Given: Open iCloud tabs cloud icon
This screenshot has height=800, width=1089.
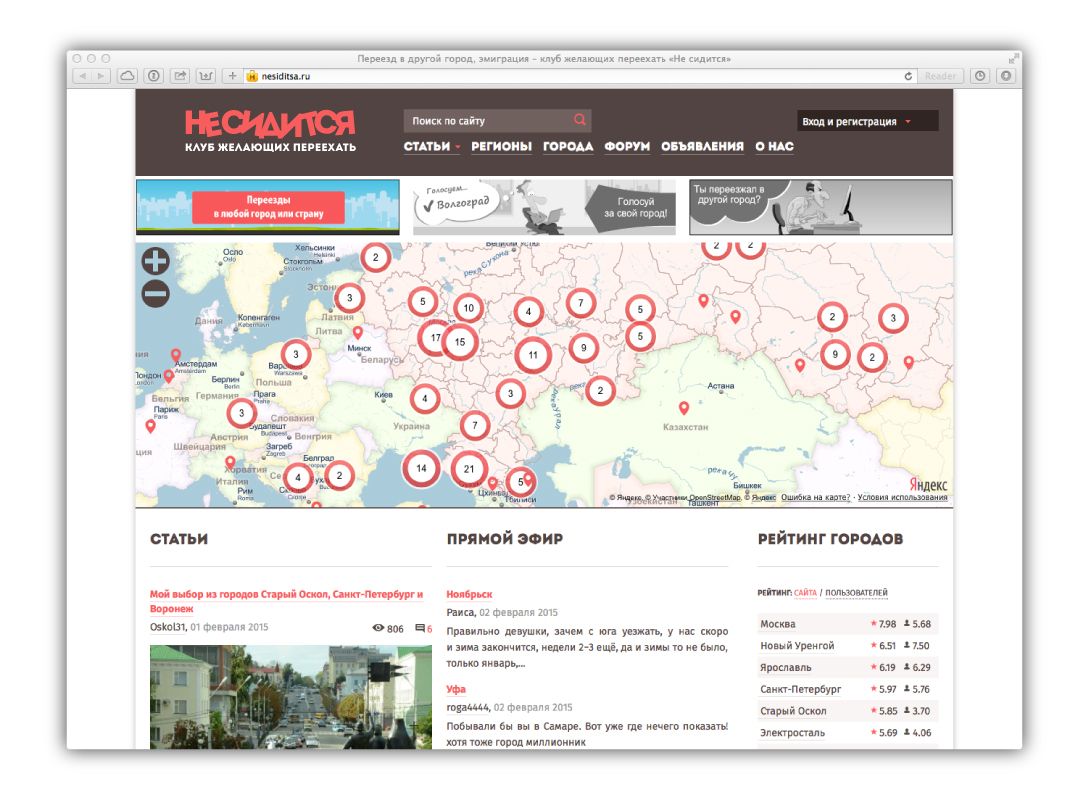Looking at the screenshot, I should pos(127,76).
